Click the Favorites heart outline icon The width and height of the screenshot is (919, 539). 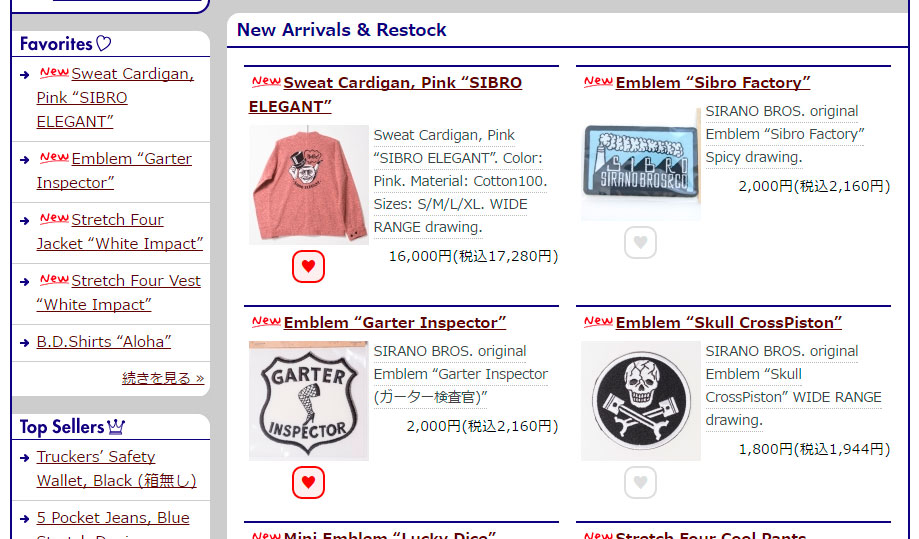[104, 43]
